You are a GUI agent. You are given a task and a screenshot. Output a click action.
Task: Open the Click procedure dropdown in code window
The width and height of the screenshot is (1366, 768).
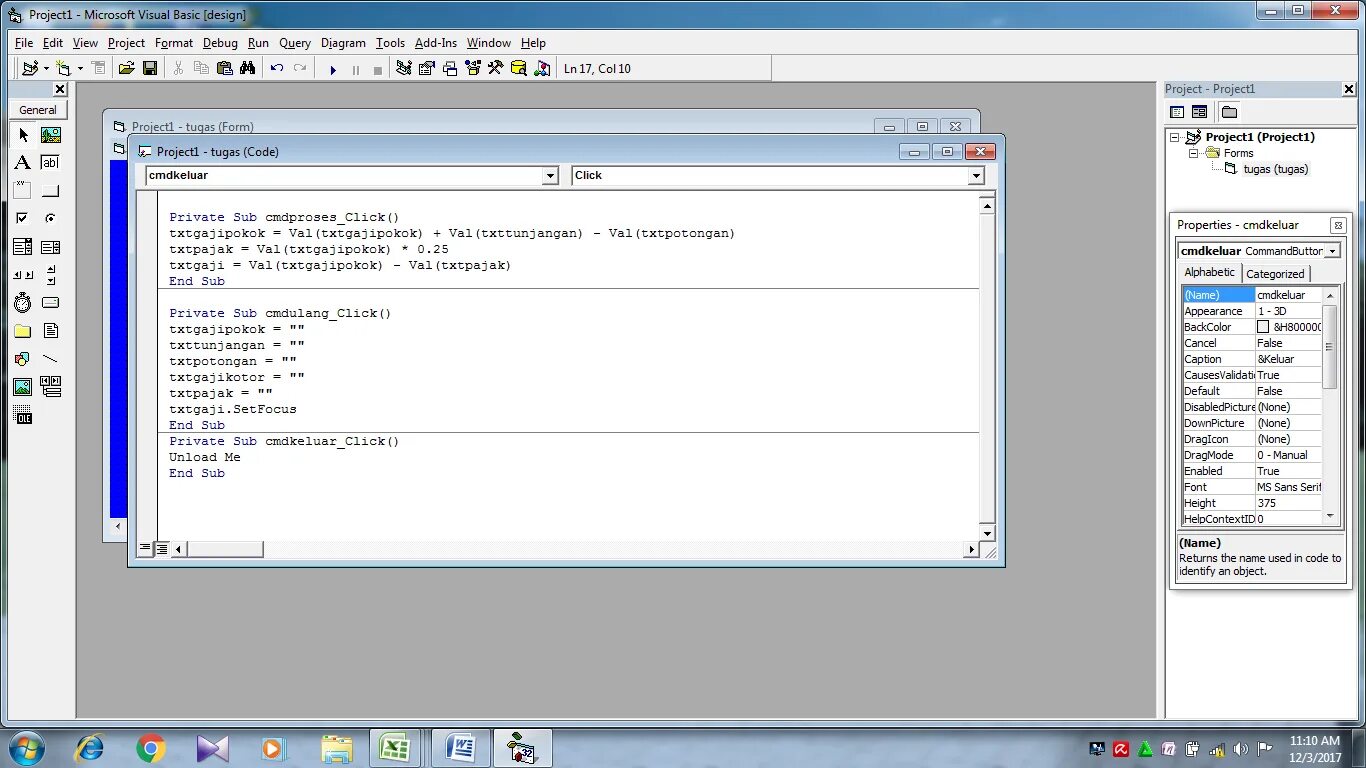click(976, 176)
